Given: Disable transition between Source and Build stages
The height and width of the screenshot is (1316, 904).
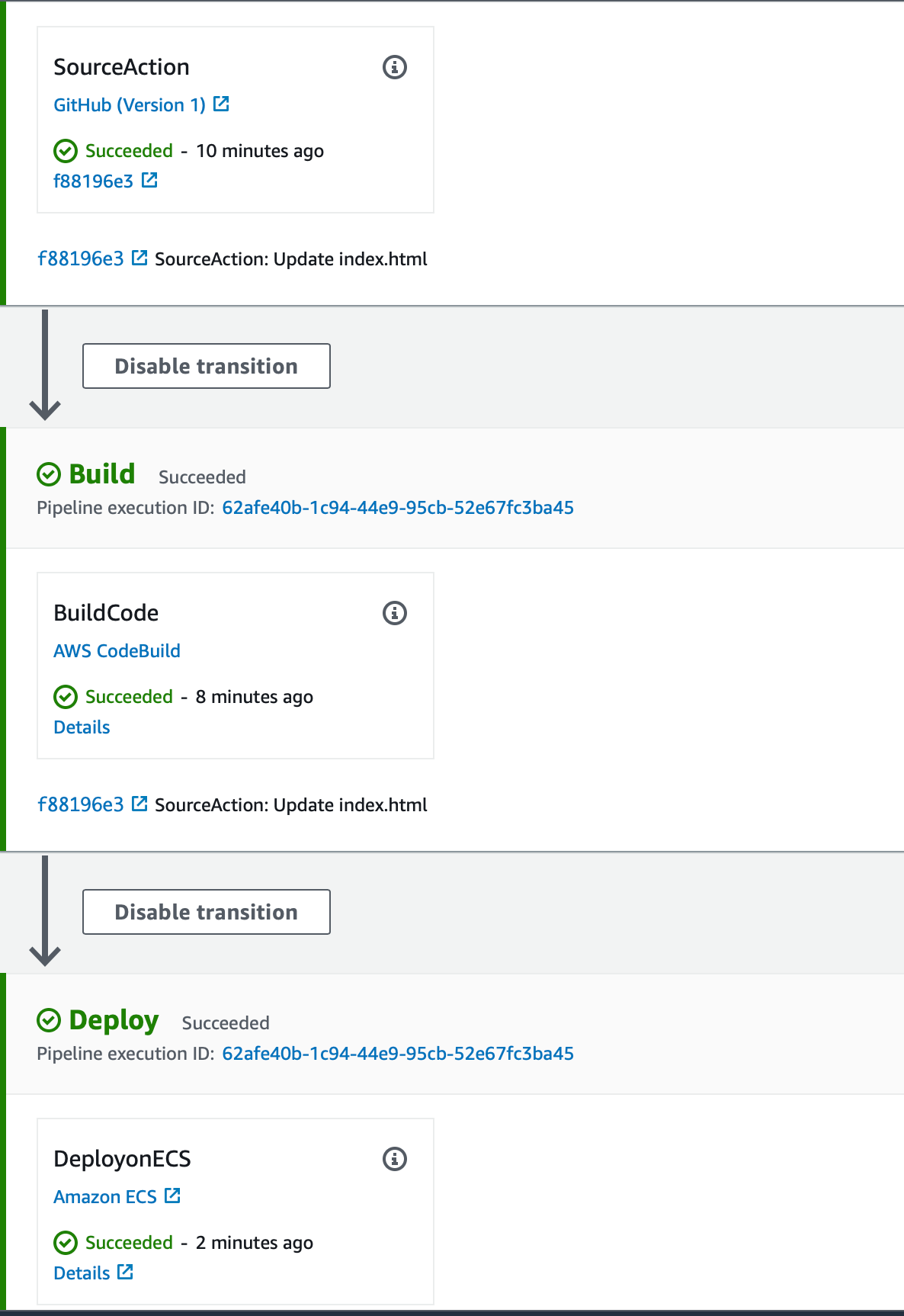Looking at the screenshot, I should [x=206, y=366].
